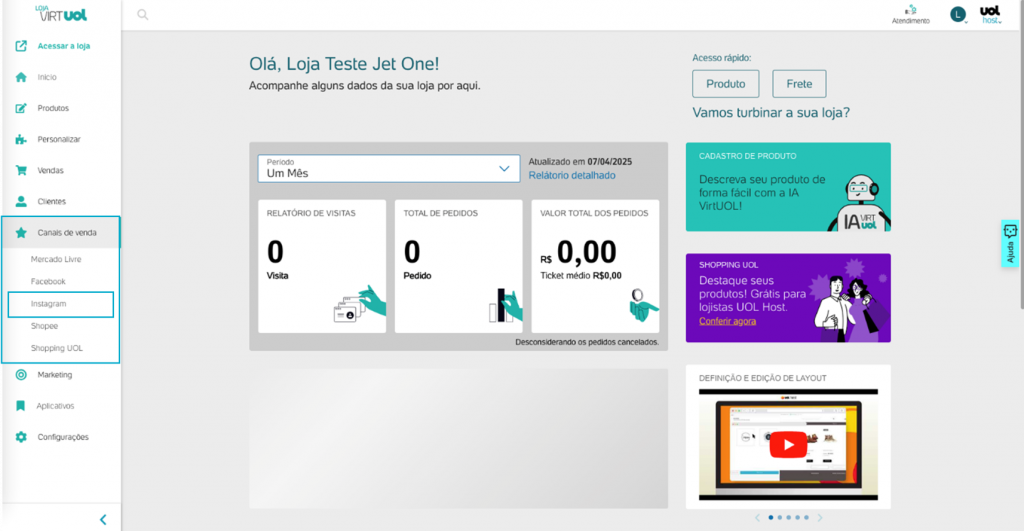
Task: Click the page vertical scrollbar
Action: pyautogui.click(x=1021, y=157)
